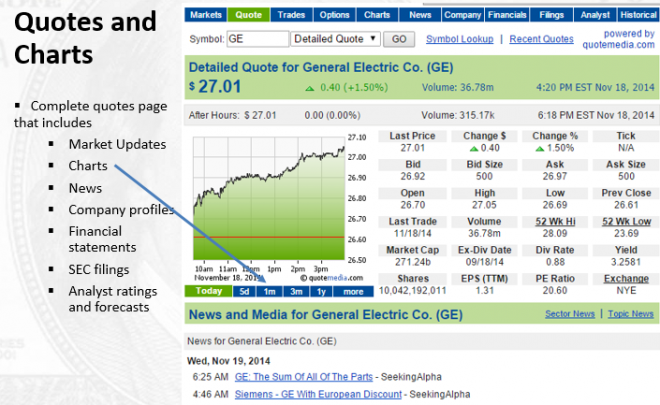The height and width of the screenshot is (405, 660).
Task: Open the Recent Quotes link
Action: pos(541,39)
